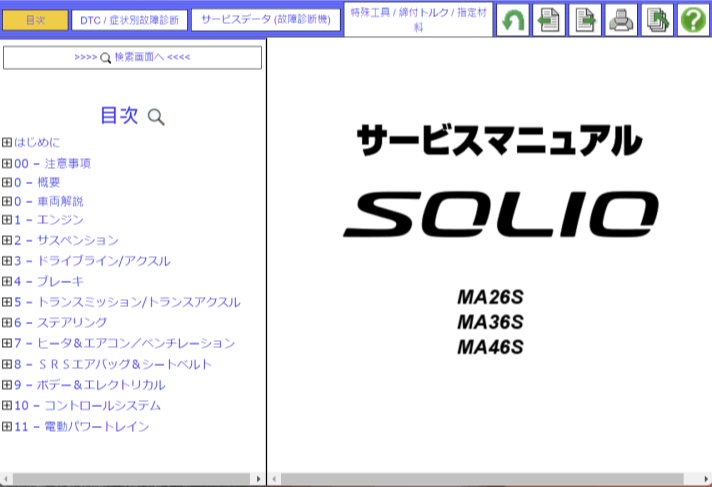The width and height of the screenshot is (712, 487).
Task: Expand the はじめに tree node
Action: [7, 142]
